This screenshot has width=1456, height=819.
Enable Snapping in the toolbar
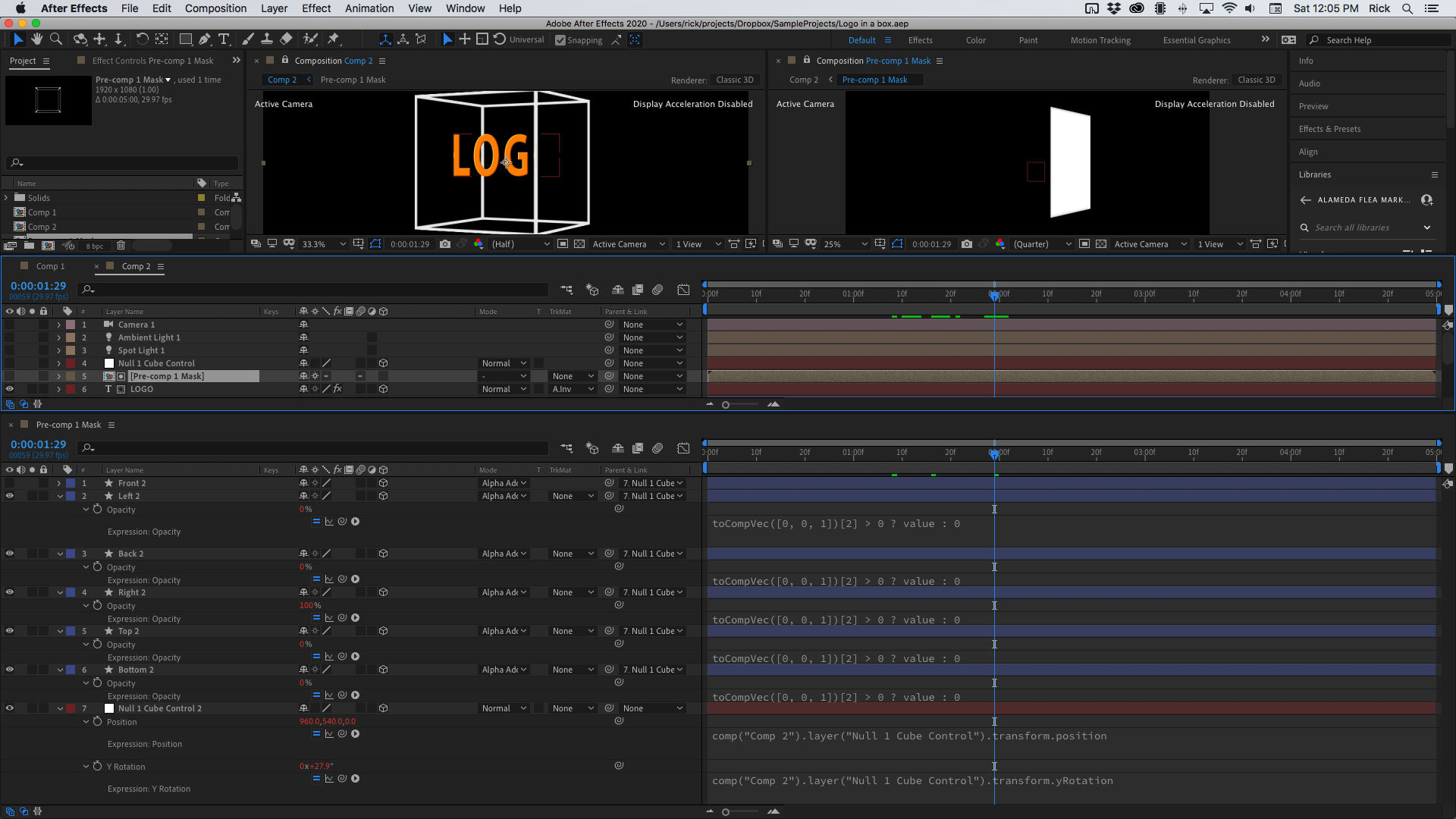[x=559, y=40]
